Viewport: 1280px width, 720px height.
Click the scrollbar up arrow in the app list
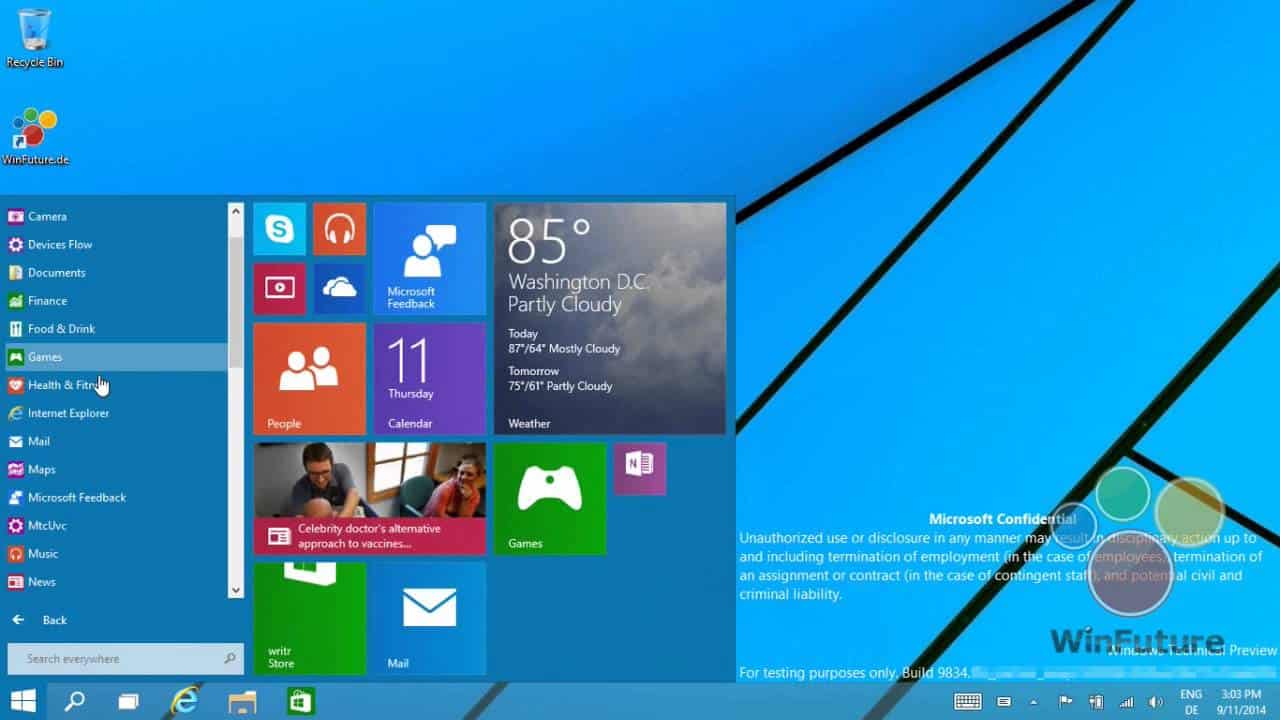coord(235,211)
